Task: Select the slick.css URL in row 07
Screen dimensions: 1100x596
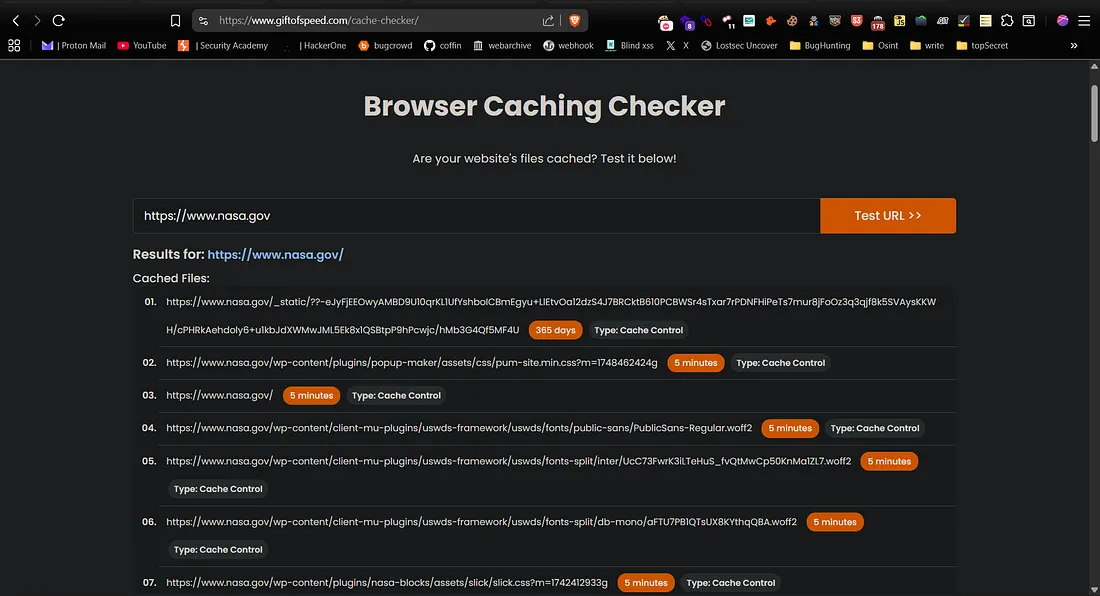Action: click(x=387, y=583)
